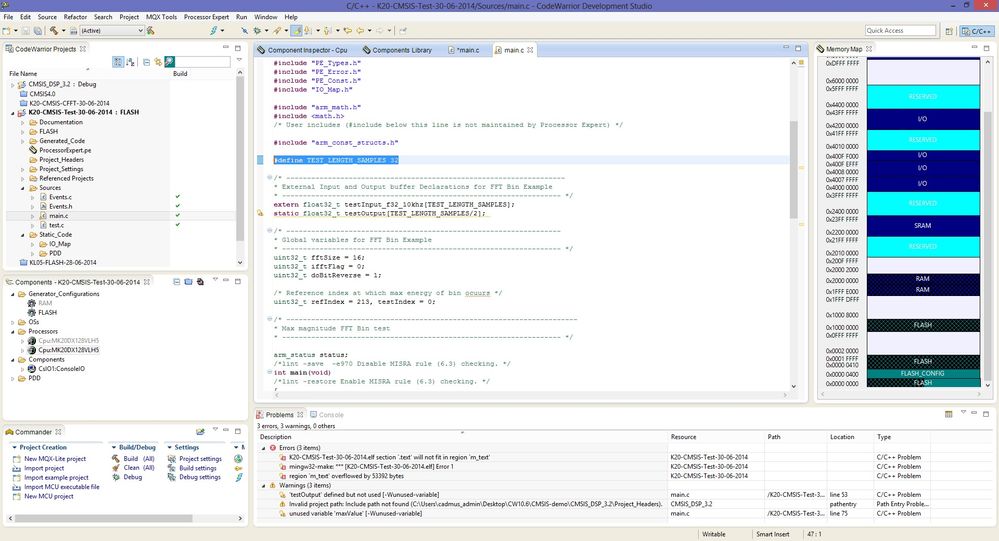
Task: Click Debug link in Commander panel
Action: click(127, 477)
